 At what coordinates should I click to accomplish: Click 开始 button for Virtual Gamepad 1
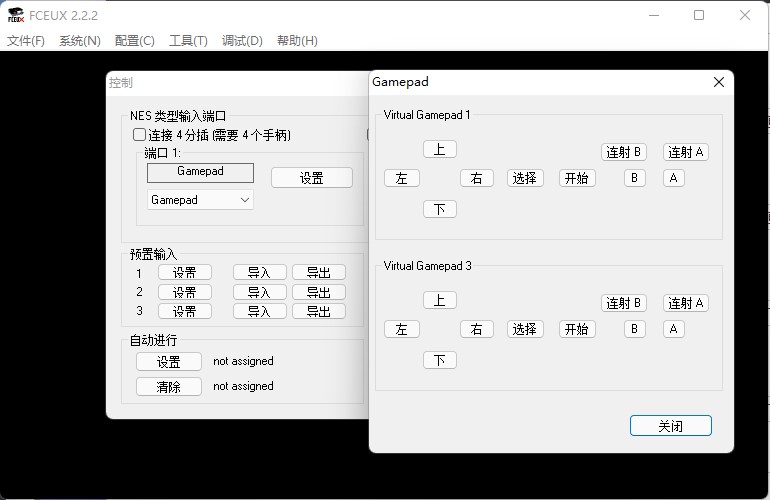pos(577,178)
